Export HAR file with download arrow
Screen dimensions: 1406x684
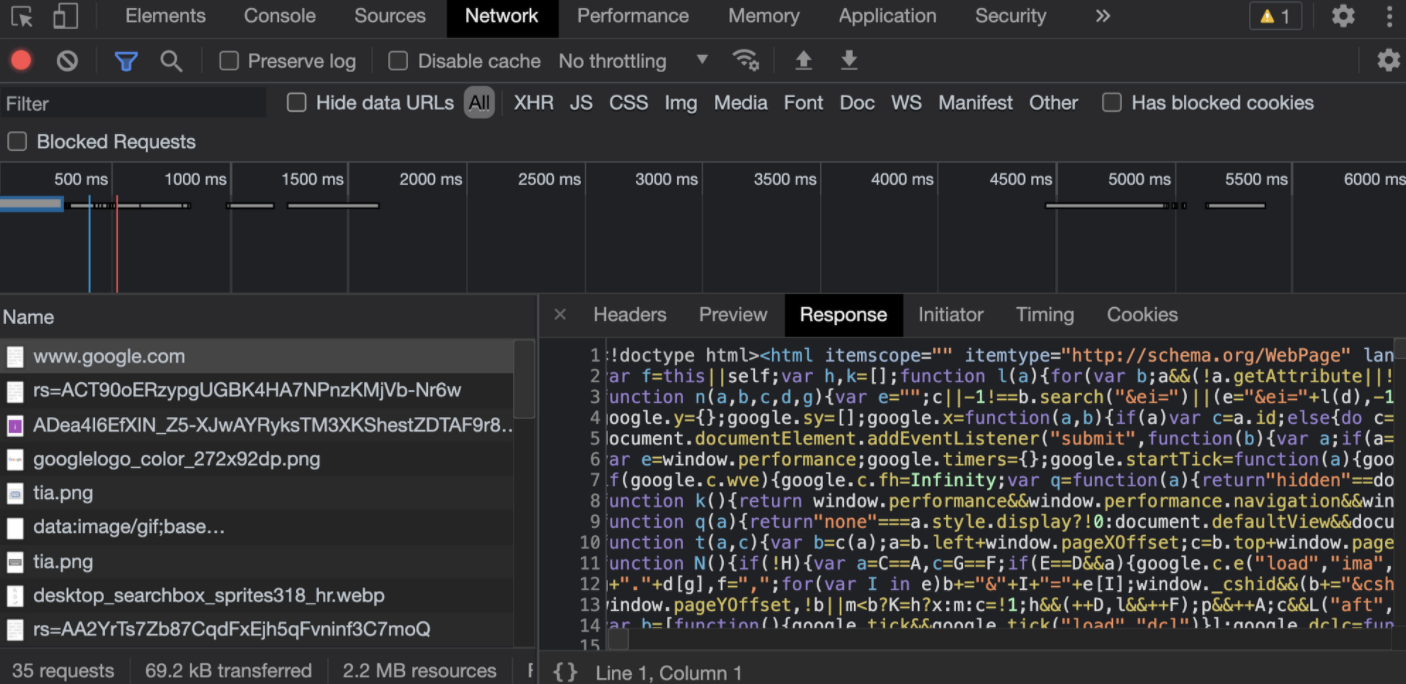[x=849, y=61]
